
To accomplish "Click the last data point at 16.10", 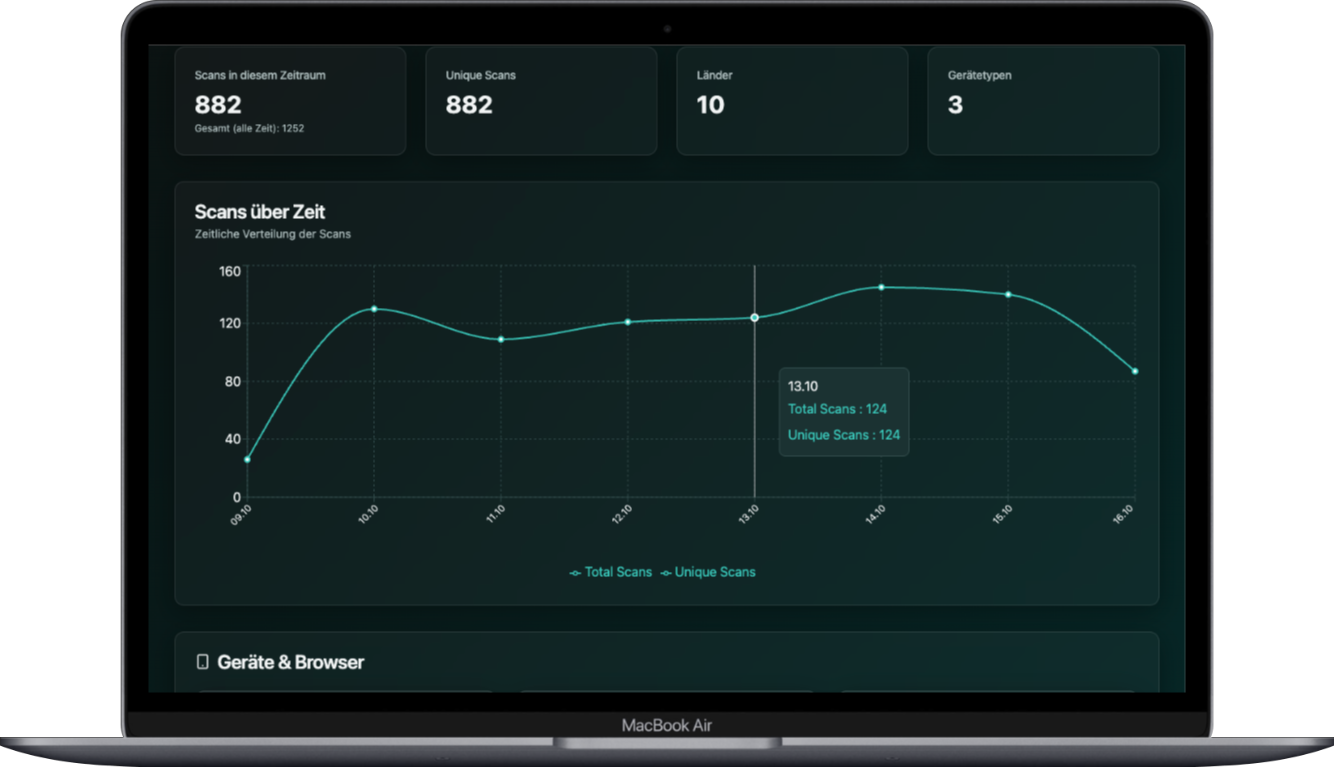I will coord(1135,371).
